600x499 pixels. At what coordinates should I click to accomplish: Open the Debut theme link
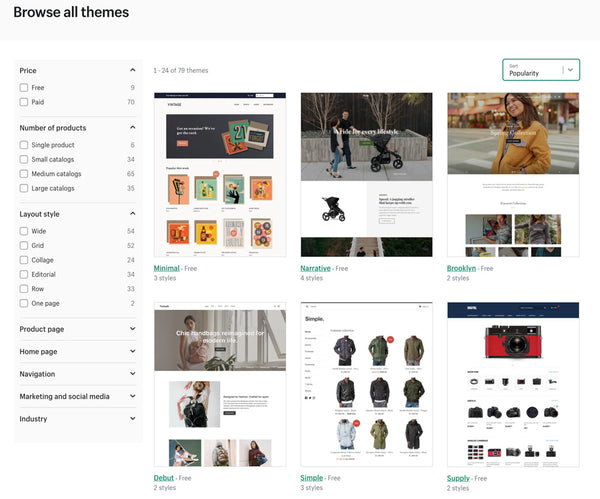(164, 478)
